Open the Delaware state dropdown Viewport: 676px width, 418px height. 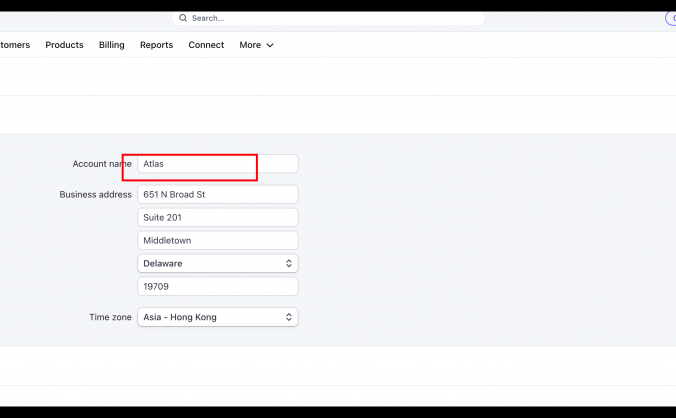coord(217,263)
